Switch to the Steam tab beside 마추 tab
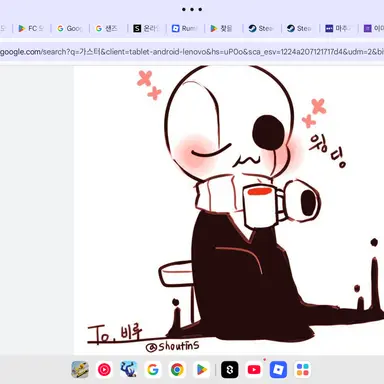Screen dimensions: 384x384 [300, 29]
